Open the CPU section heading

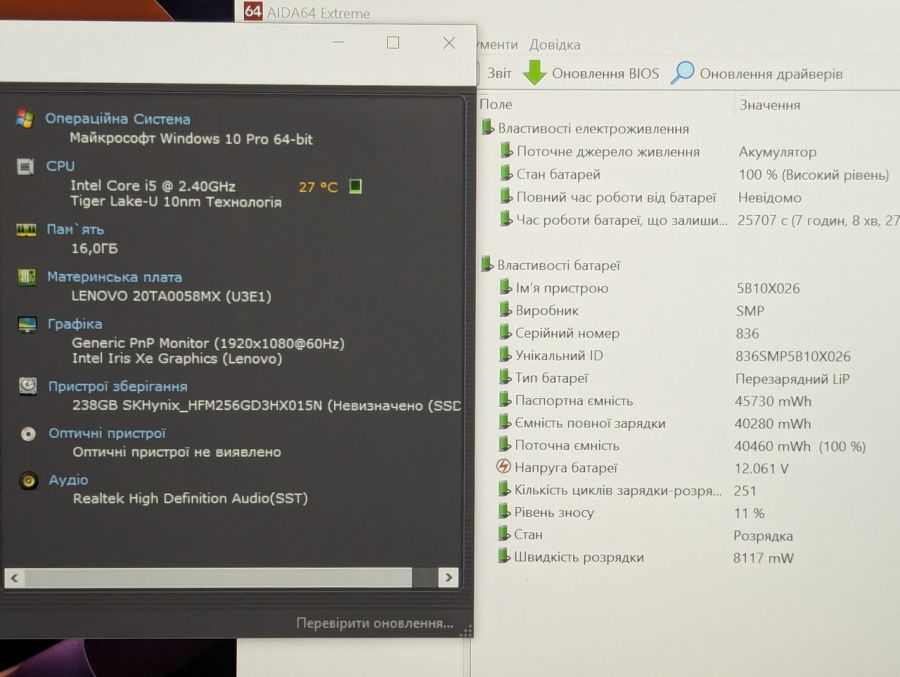[60, 166]
